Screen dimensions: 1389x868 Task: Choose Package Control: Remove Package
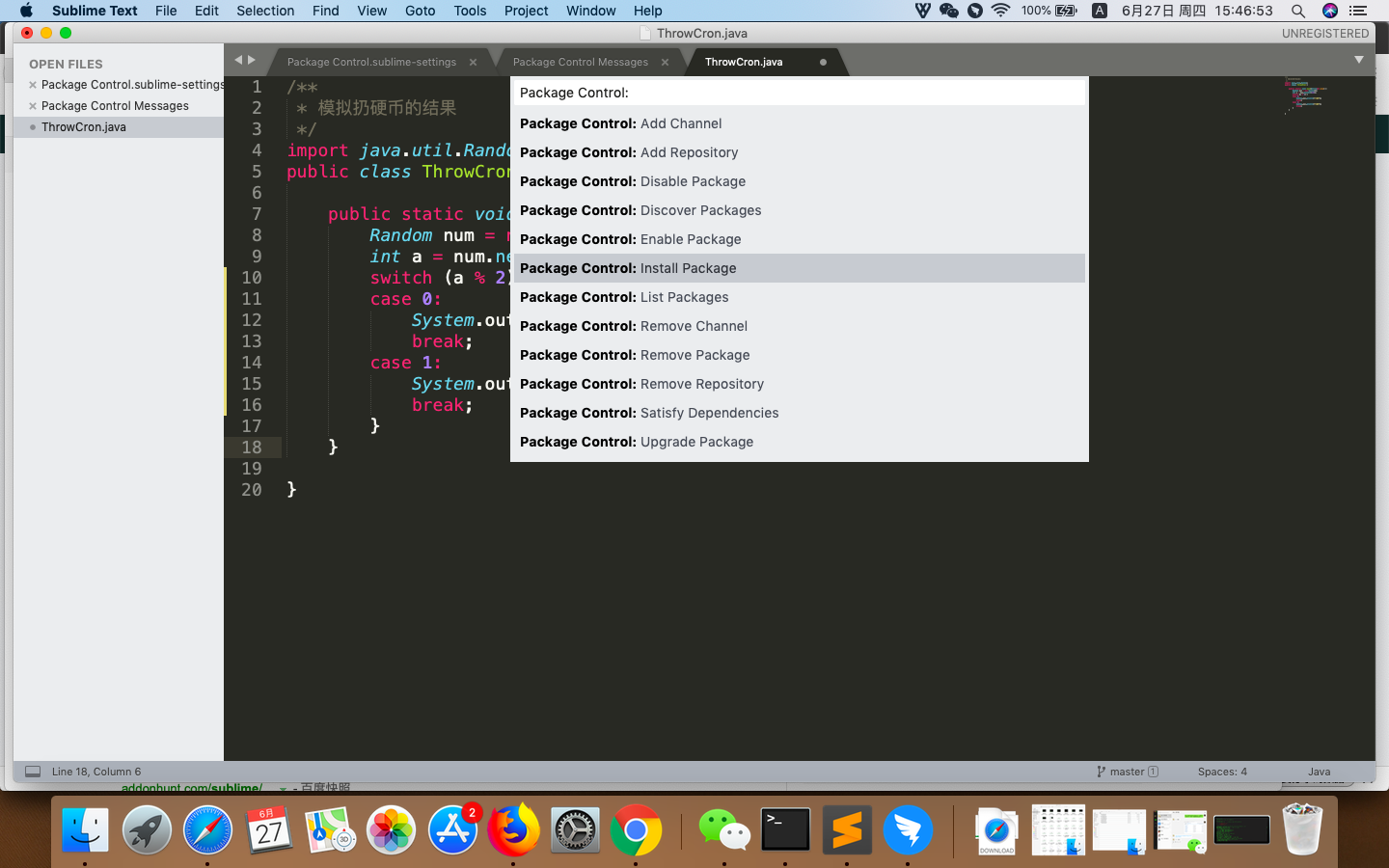click(x=800, y=355)
